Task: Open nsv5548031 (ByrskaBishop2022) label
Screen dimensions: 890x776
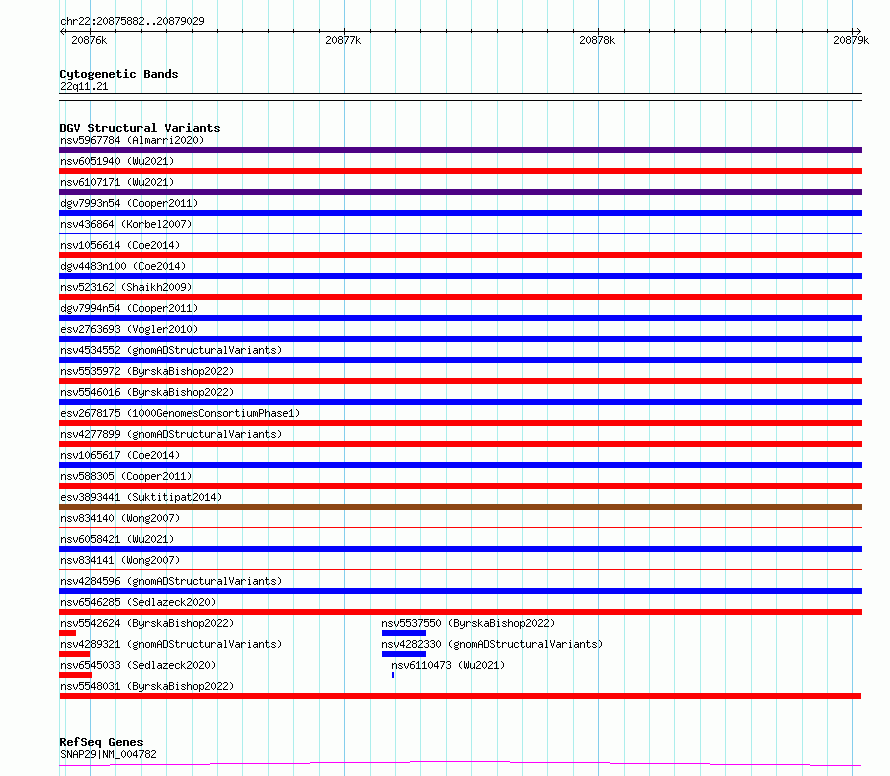Action: [147, 686]
